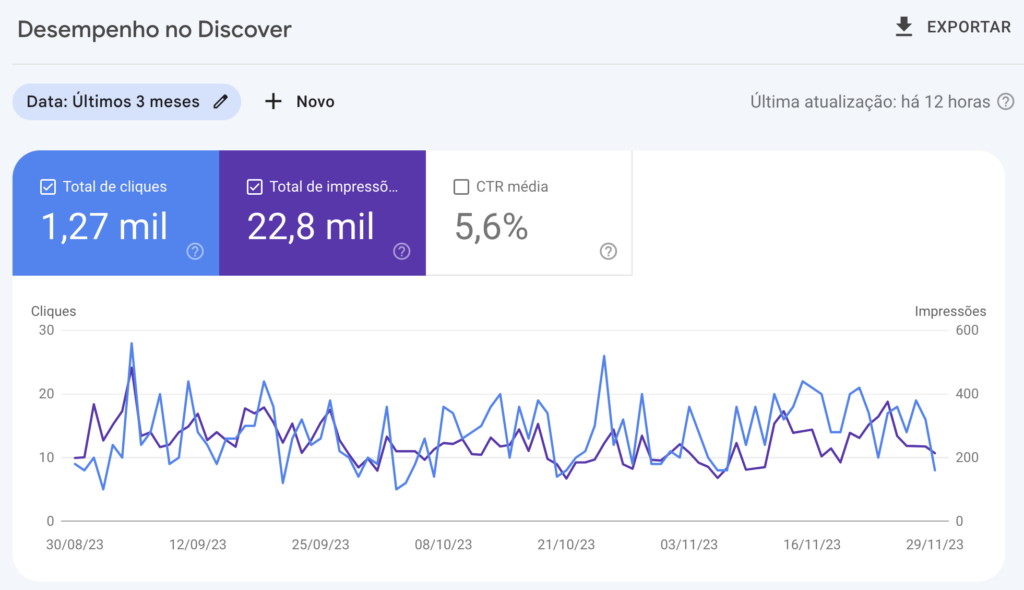The width and height of the screenshot is (1024, 590).
Task: Enable the CTR média checkbox
Action: pyautogui.click(x=461, y=187)
